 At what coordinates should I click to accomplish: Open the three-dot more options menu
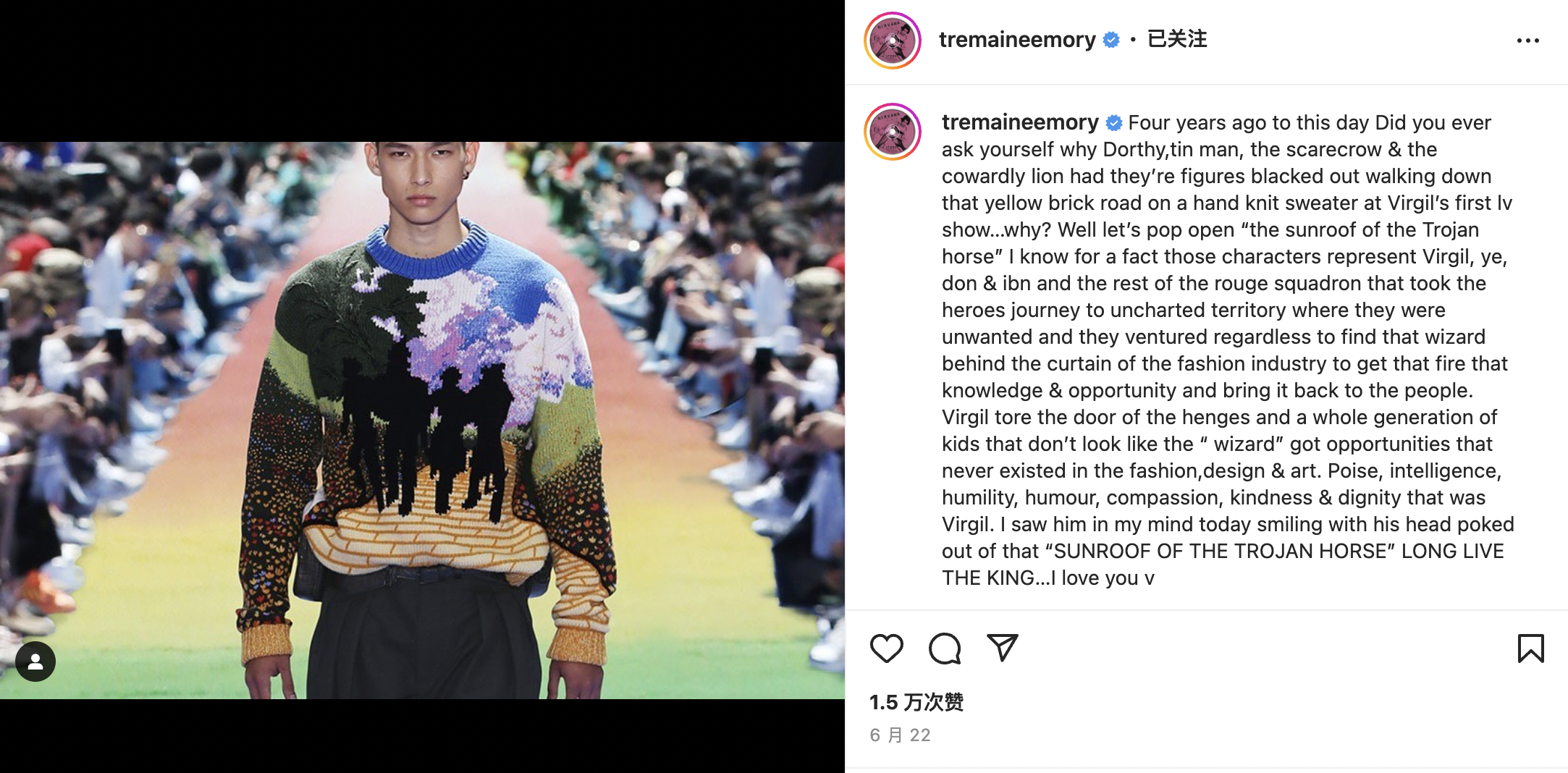point(1528,41)
